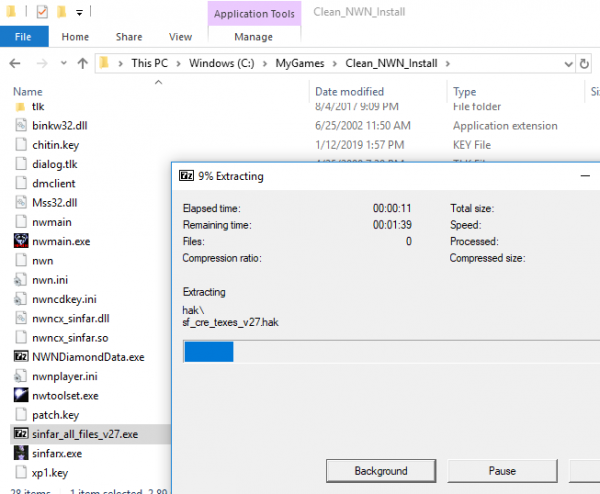The image size is (600, 494).
Task: Click the patch.key file icon
Action: pos(21,415)
